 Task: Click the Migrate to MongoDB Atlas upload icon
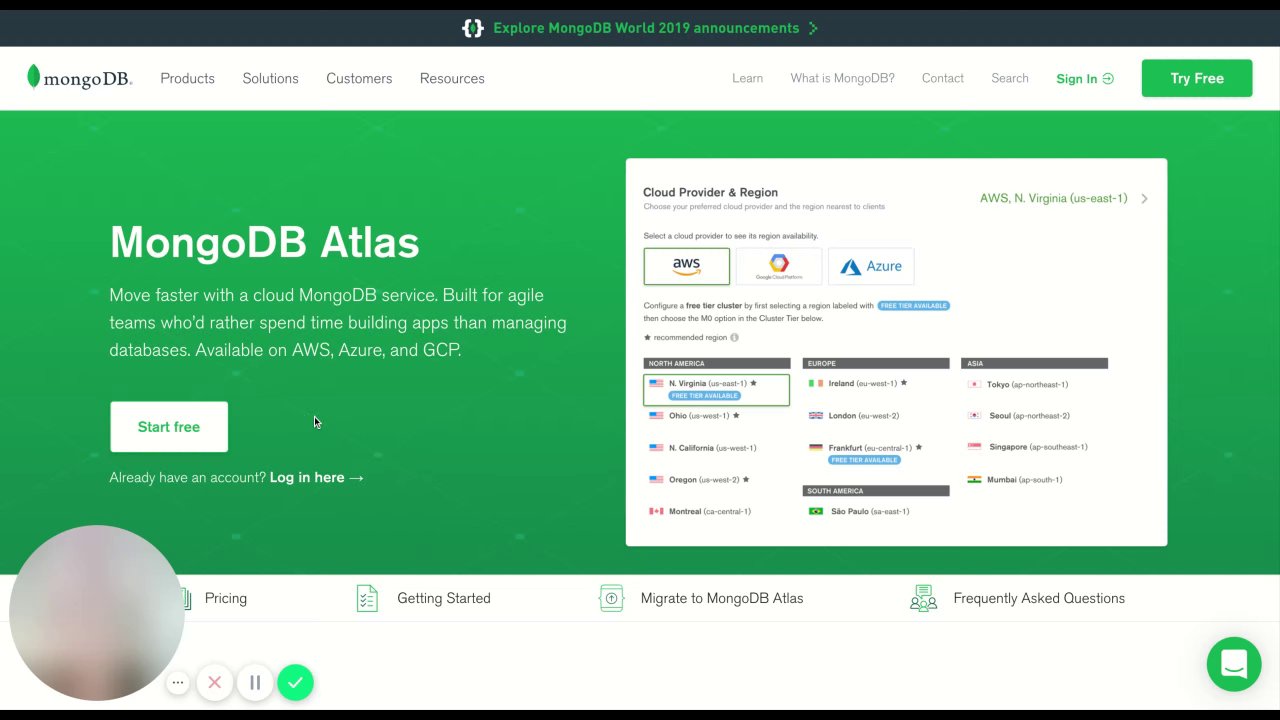pyautogui.click(x=611, y=598)
